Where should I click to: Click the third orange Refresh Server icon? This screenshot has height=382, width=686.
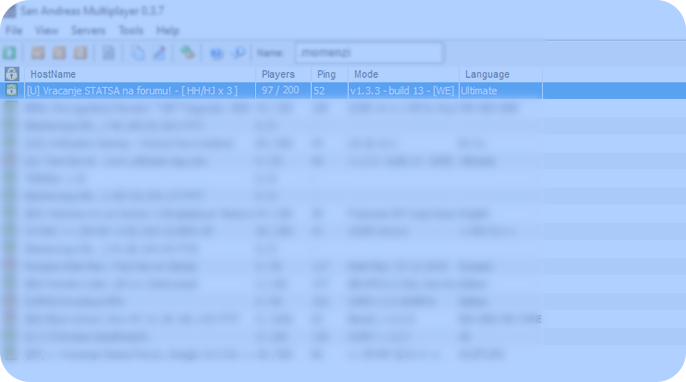click(x=80, y=53)
